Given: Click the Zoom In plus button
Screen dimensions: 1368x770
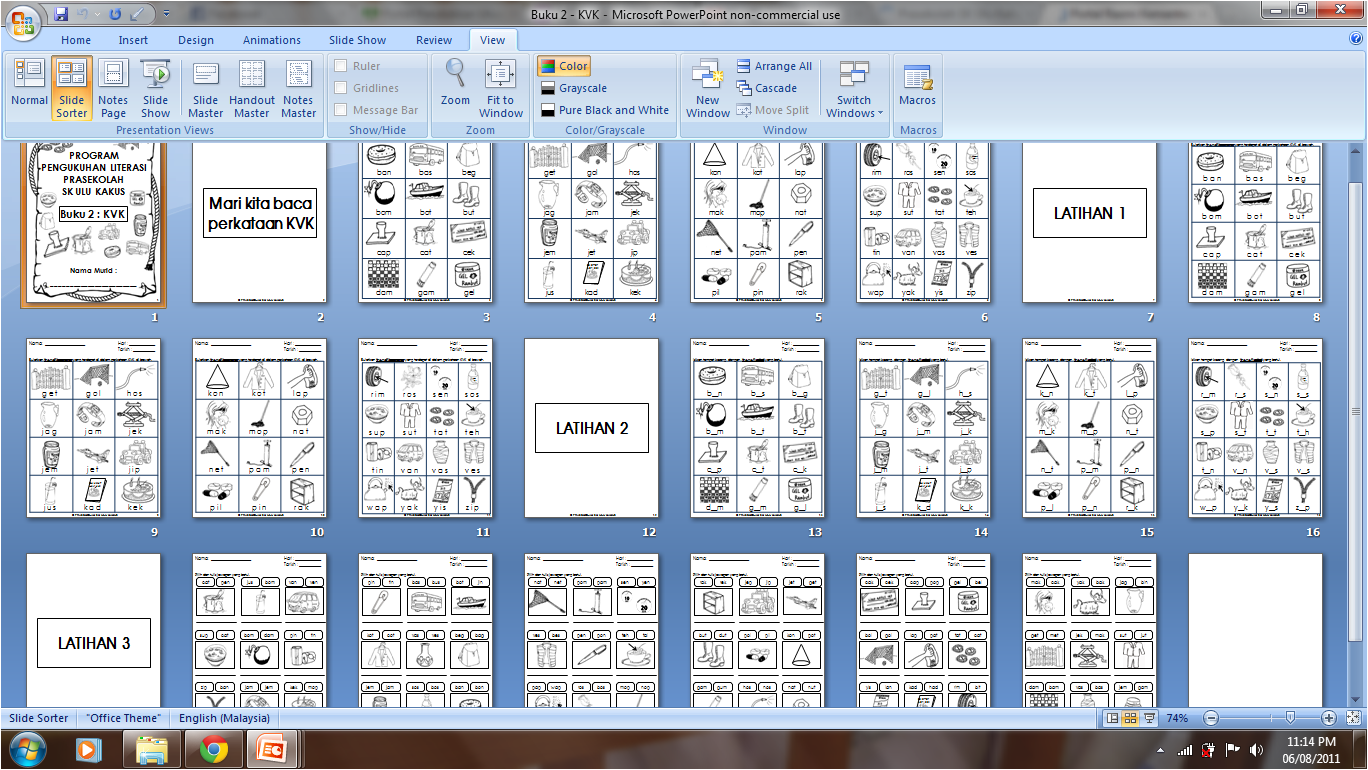Looking at the screenshot, I should [1329, 718].
